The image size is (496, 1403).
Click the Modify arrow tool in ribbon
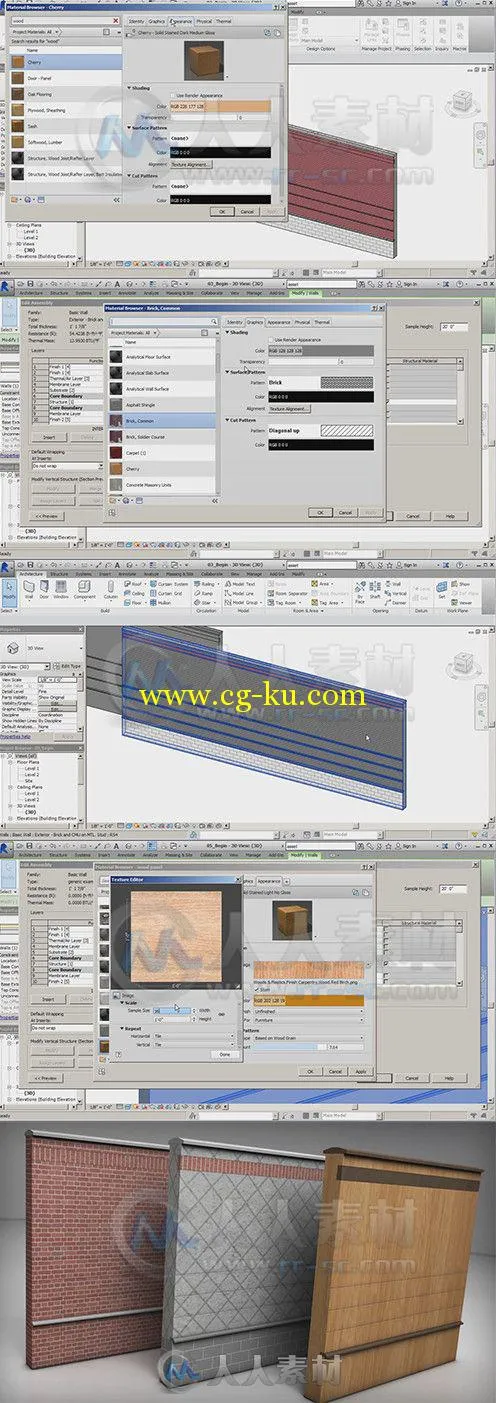point(9,590)
